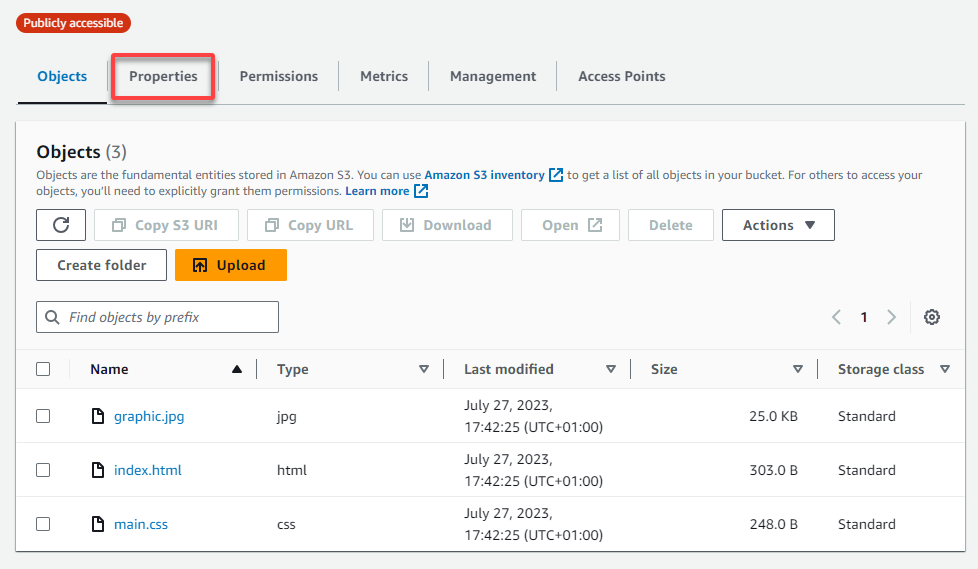This screenshot has height=569, width=978.
Task: Click the Download button
Action: 447,225
